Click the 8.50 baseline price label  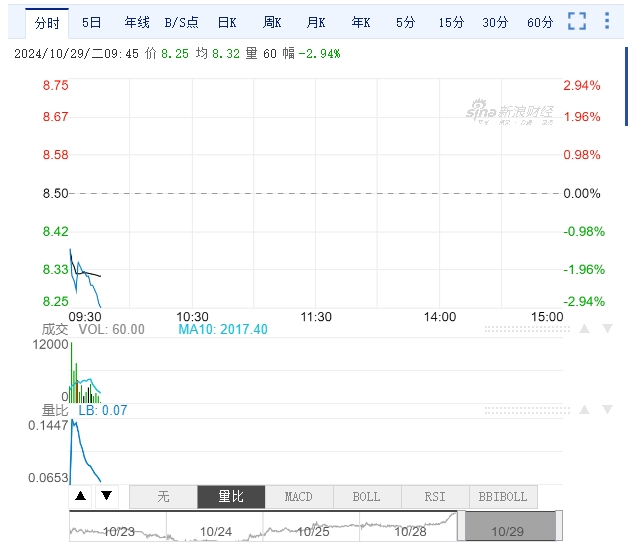pyautogui.click(x=56, y=193)
